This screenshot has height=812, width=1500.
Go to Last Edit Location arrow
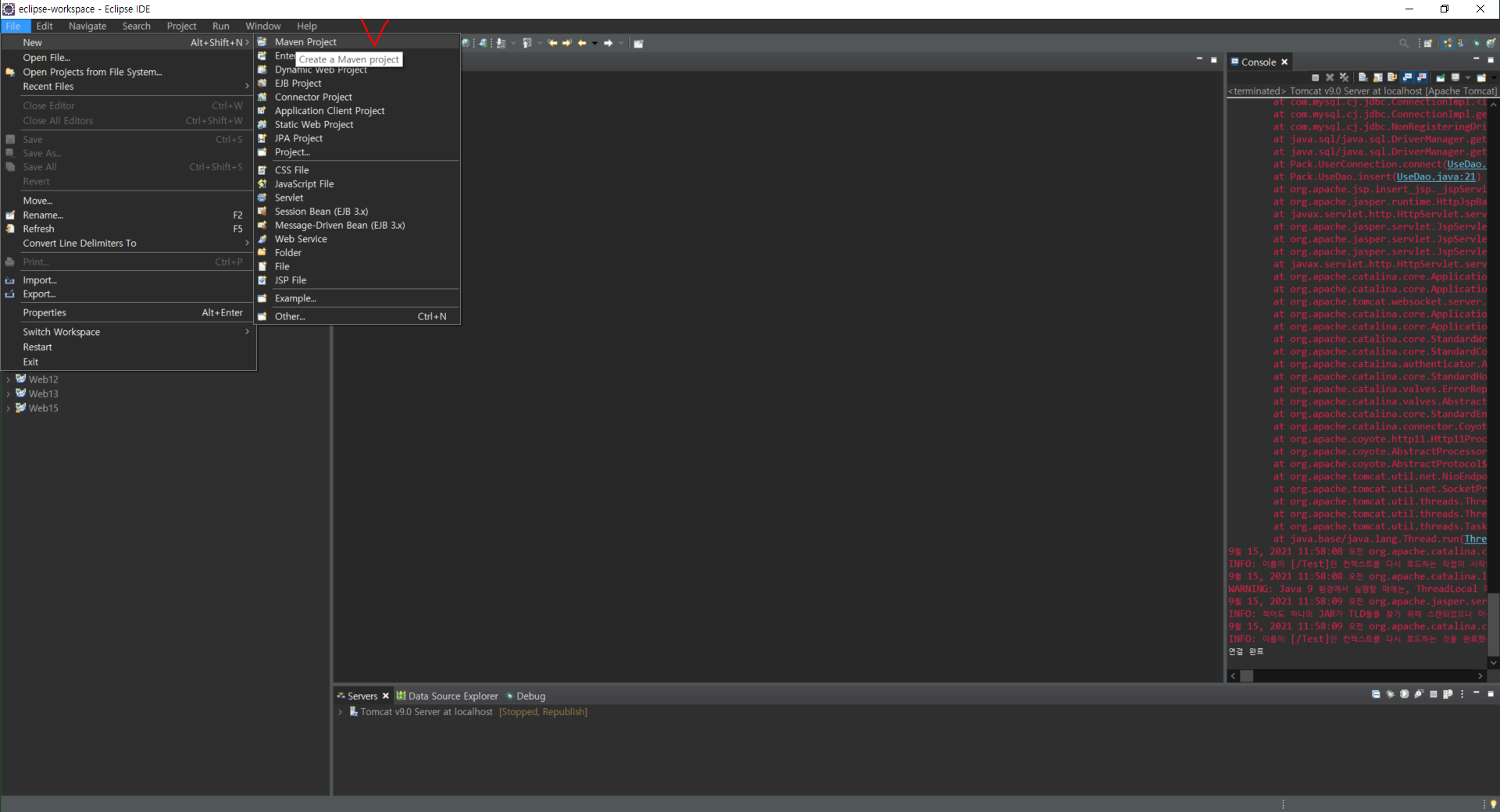(552, 43)
